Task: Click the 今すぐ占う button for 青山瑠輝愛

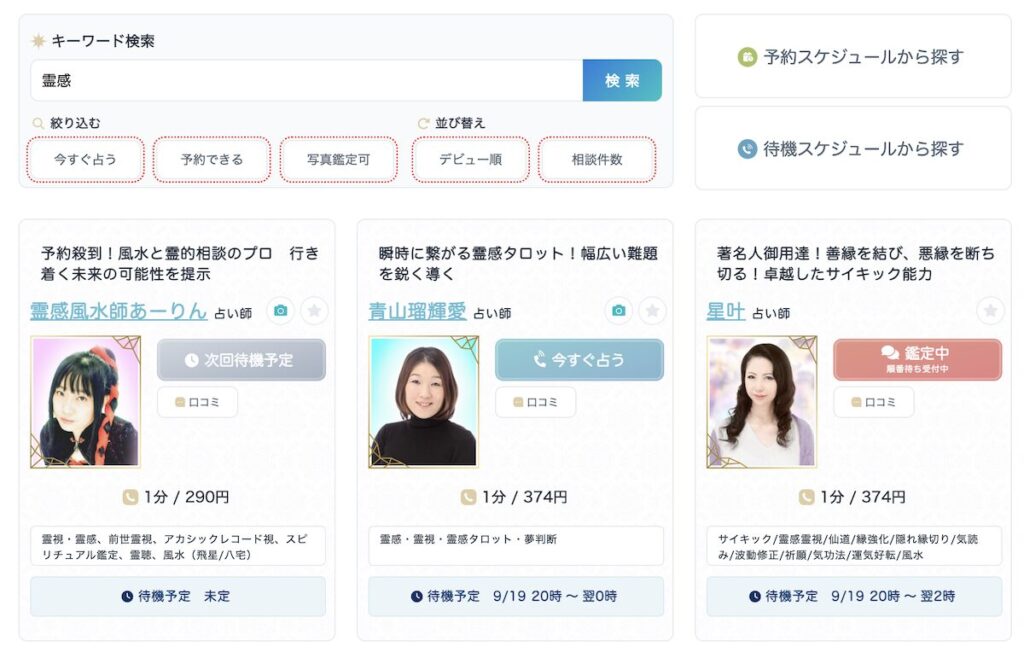Action: 579,360
